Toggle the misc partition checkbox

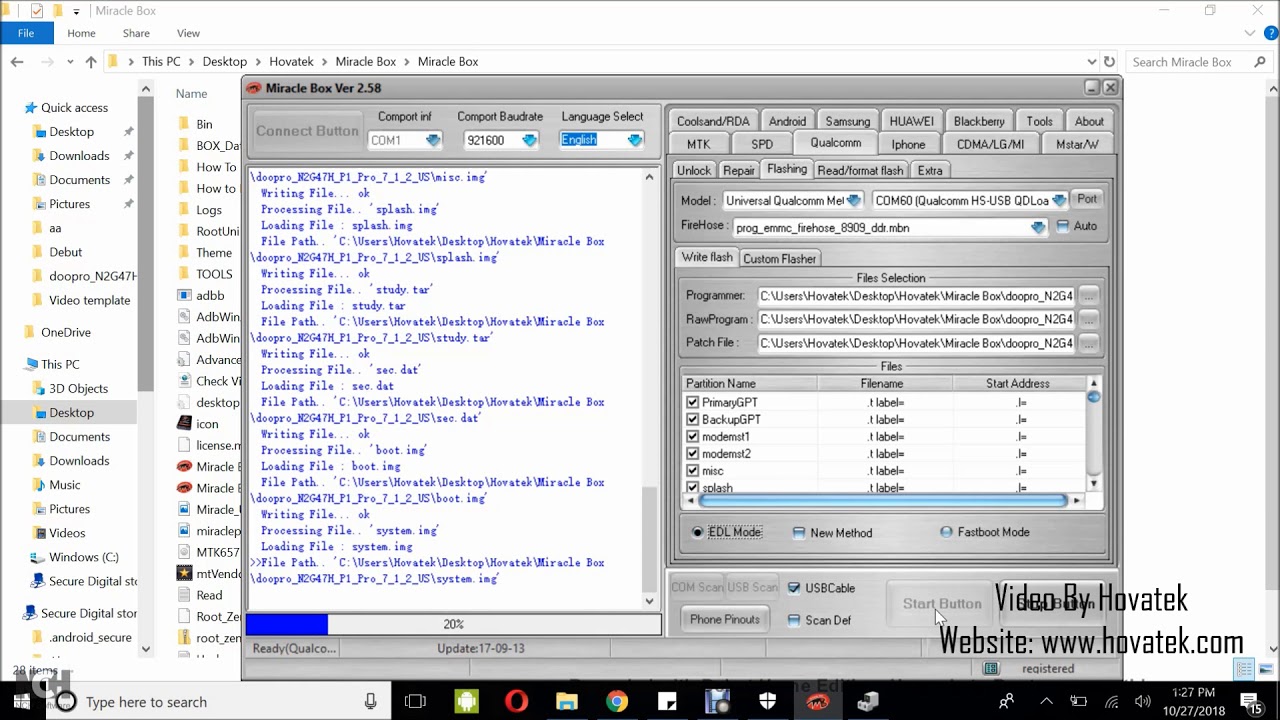pyautogui.click(x=692, y=470)
